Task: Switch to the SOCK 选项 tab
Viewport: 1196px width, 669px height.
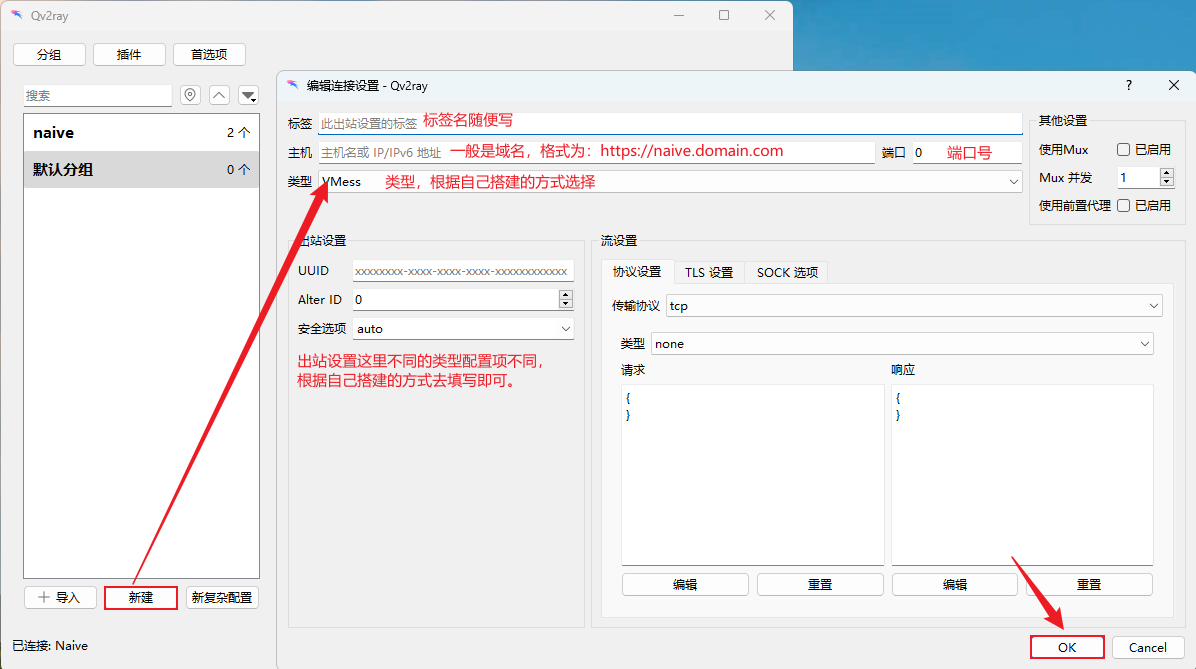Action: click(787, 272)
